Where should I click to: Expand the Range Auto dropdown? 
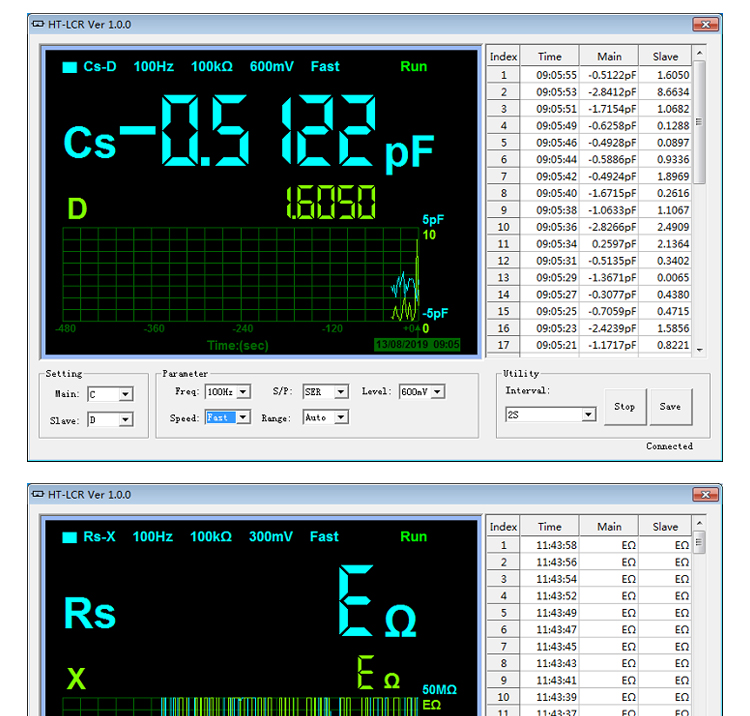[340, 418]
